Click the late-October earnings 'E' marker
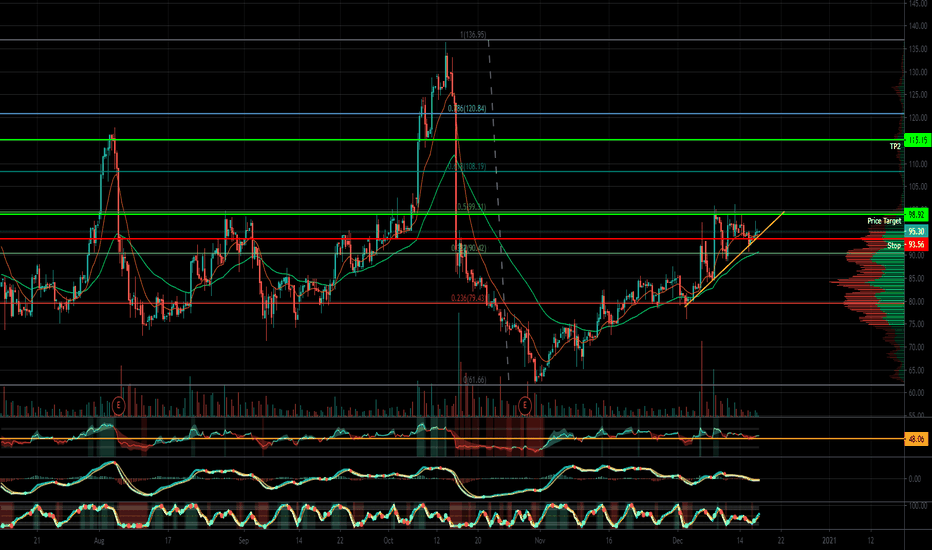Image resolution: width=932 pixels, height=550 pixels. [525, 406]
